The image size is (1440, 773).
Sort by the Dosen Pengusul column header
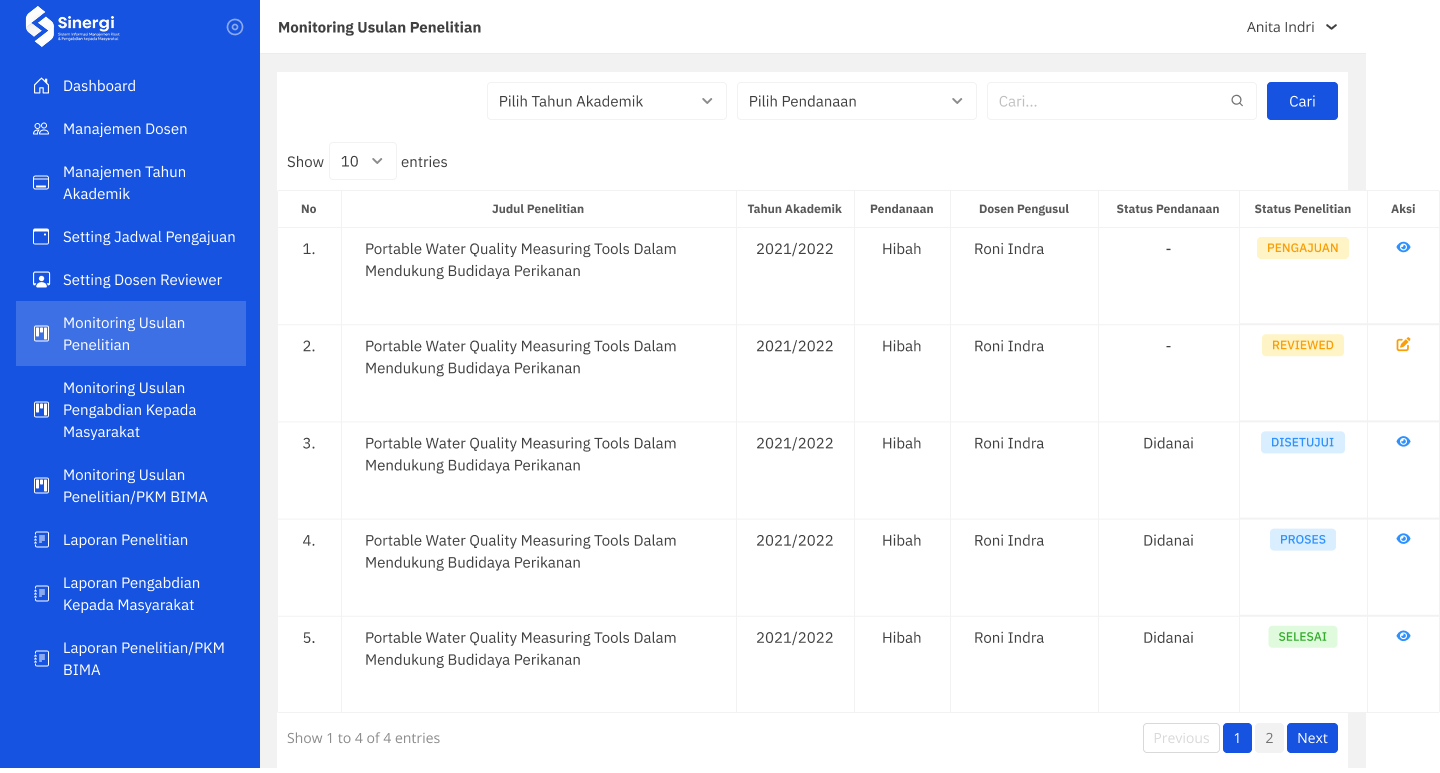1024,209
